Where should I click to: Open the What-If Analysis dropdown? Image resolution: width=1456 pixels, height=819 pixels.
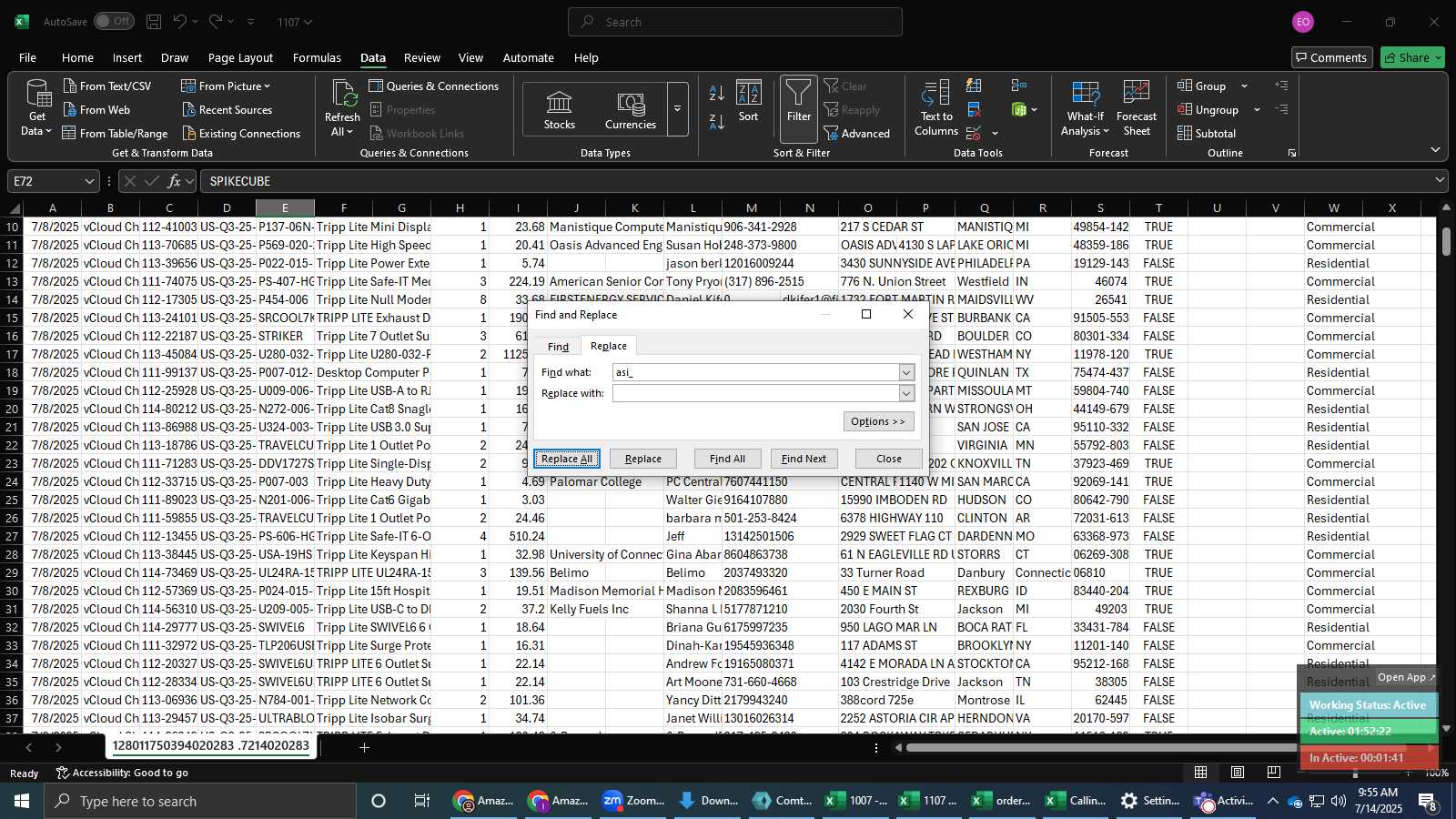coord(1085,108)
